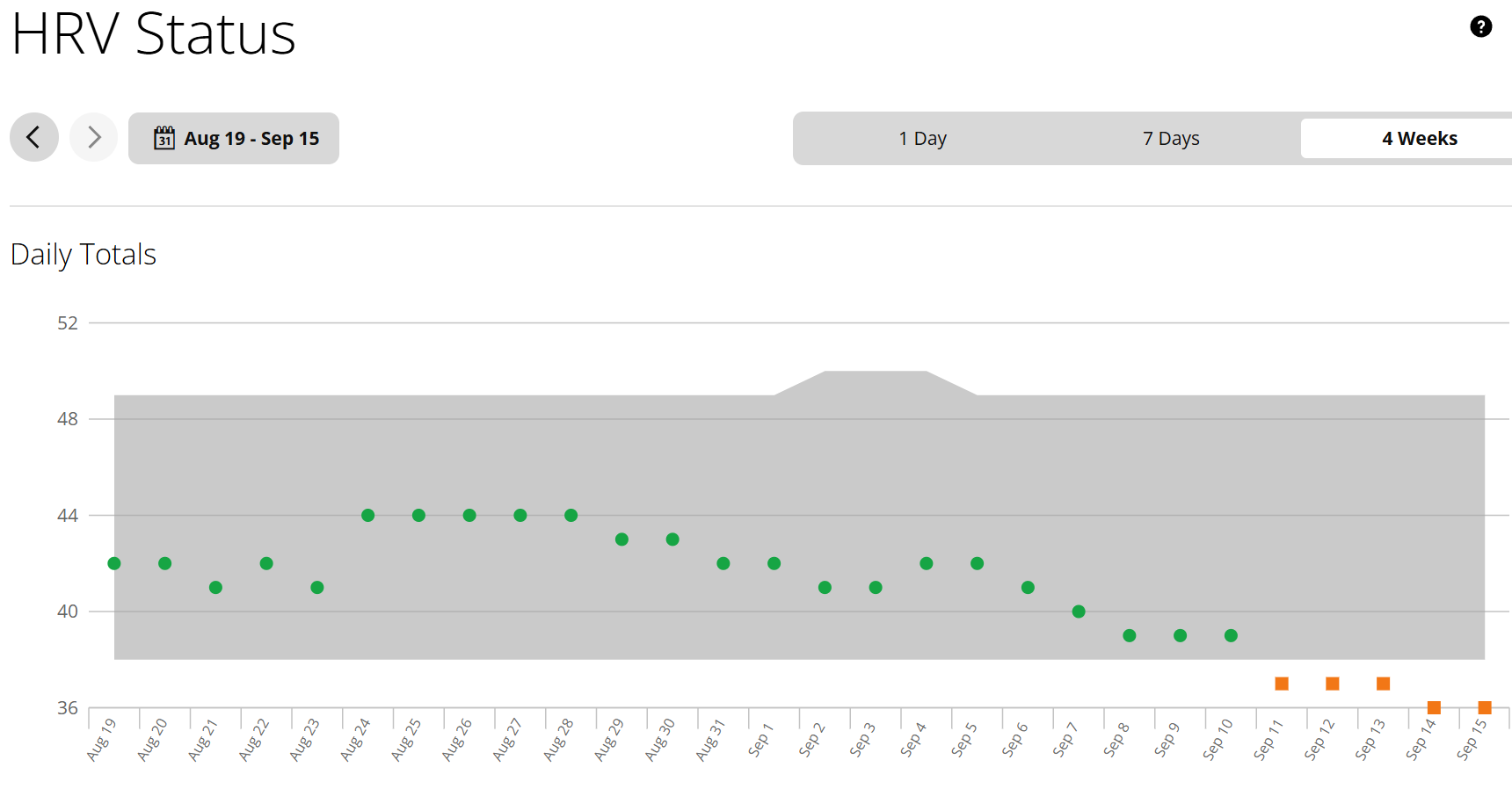Screen dimensions: 1512x789
Task: Click the Aug 21 green data point
Action: point(215,587)
